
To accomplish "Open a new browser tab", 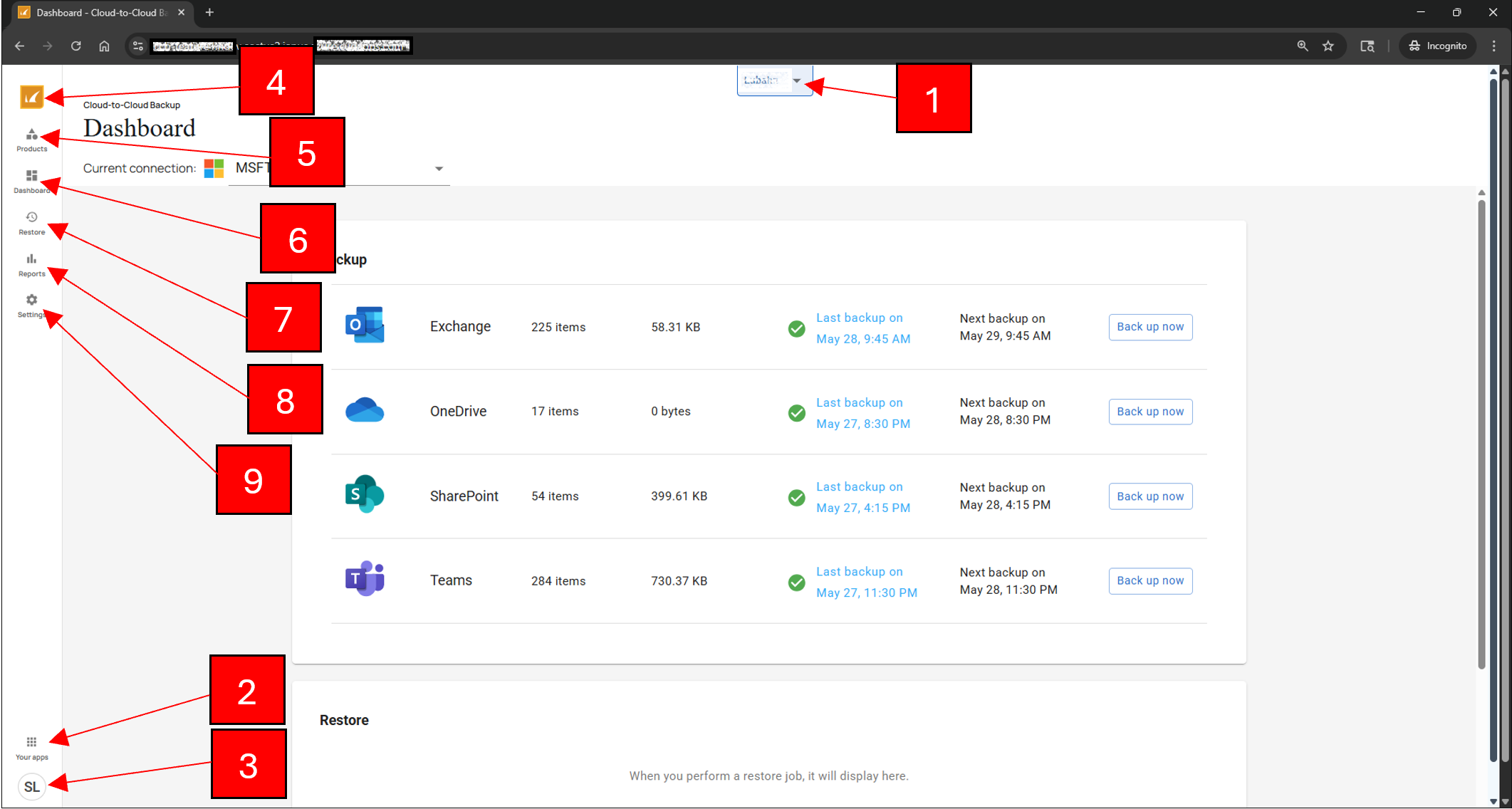I will (x=209, y=12).
